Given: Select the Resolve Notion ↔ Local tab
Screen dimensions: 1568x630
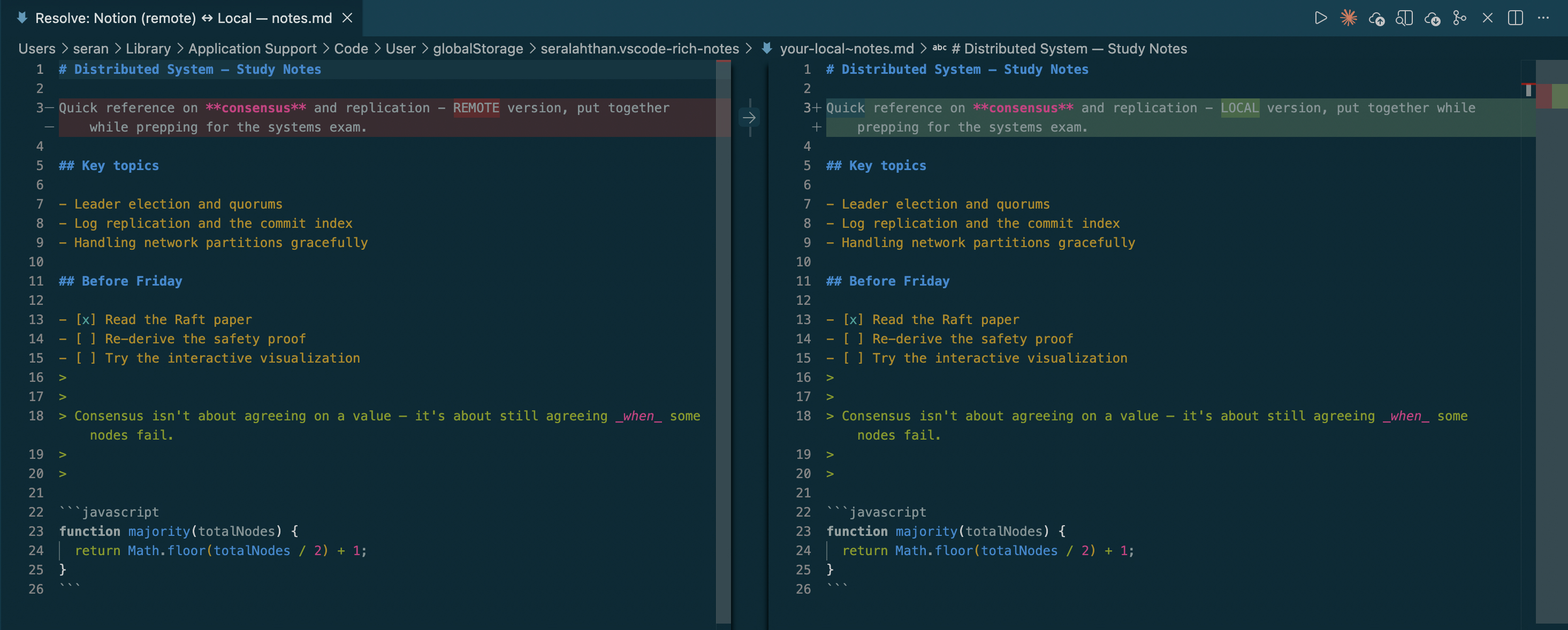Looking at the screenshot, I should [x=182, y=18].
